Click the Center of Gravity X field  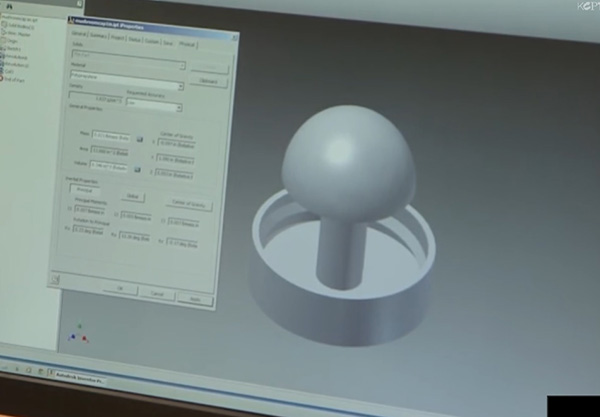(176, 144)
